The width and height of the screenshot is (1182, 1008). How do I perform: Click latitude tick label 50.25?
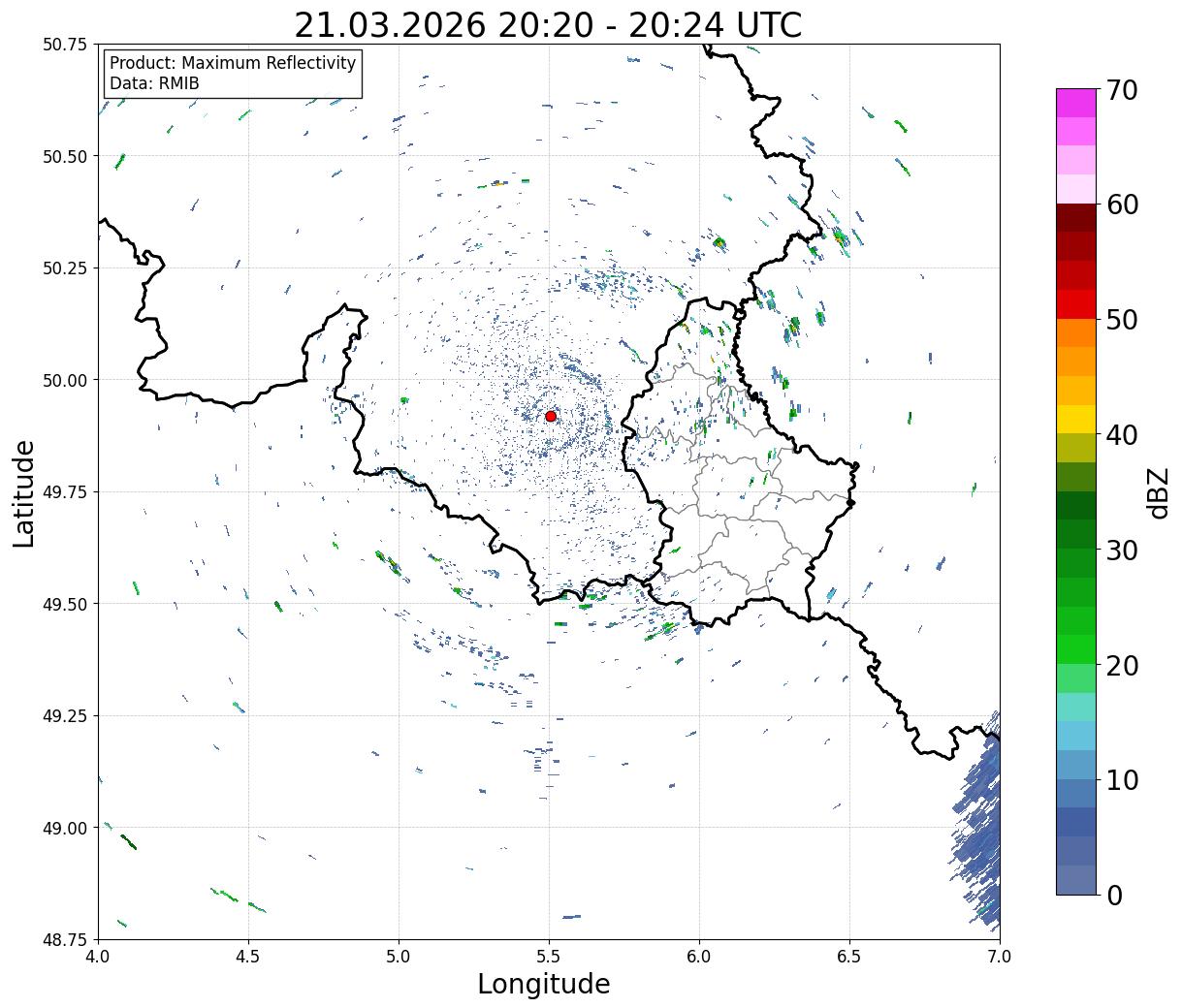point(65,268)
